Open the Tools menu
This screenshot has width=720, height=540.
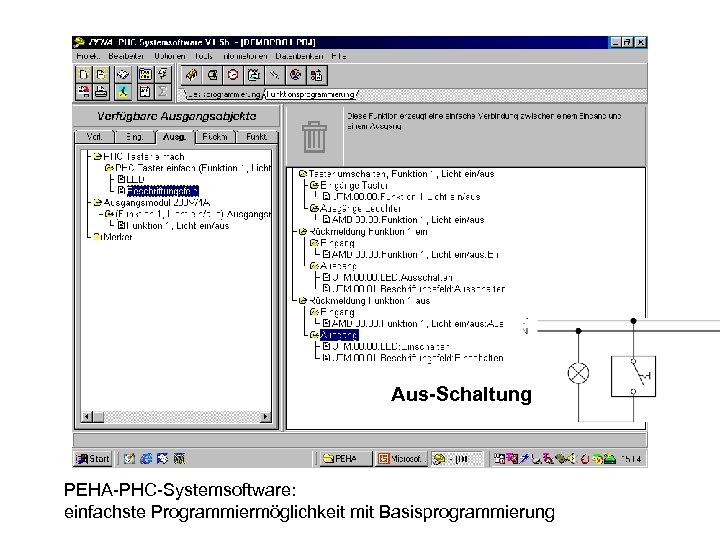[x=203, y=56]
